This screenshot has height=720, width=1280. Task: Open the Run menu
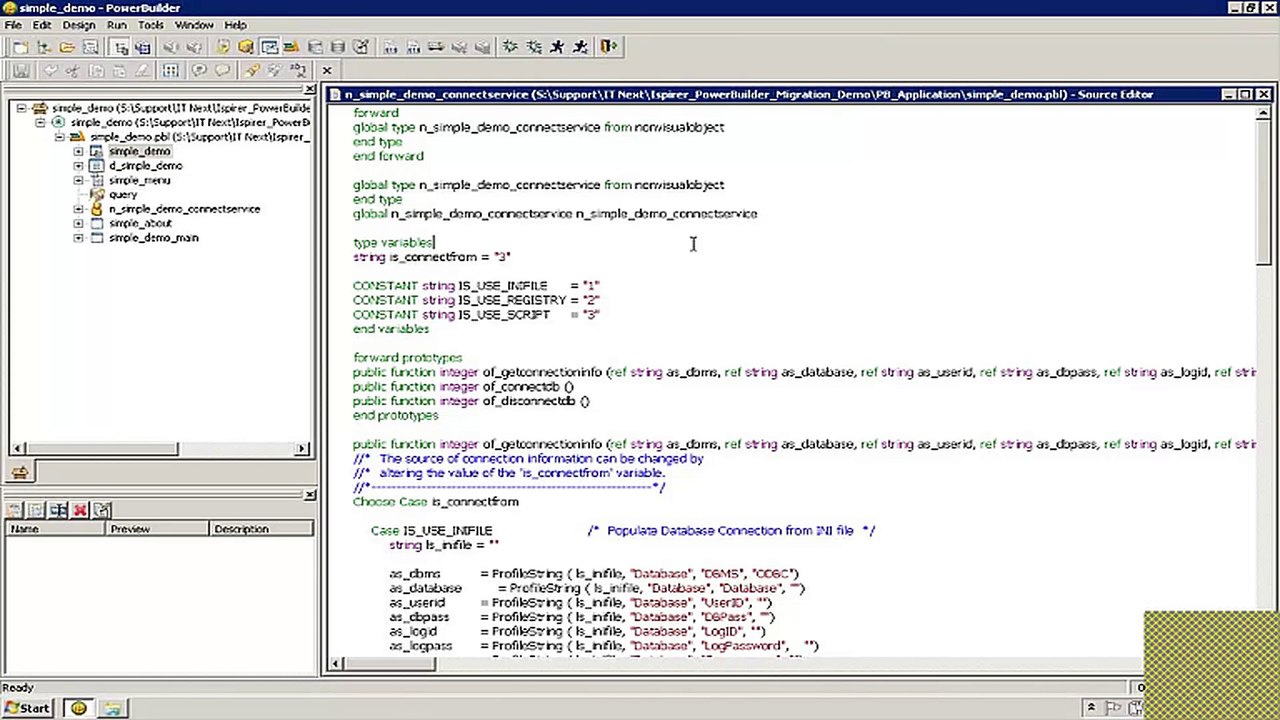(x=117, y=25)
